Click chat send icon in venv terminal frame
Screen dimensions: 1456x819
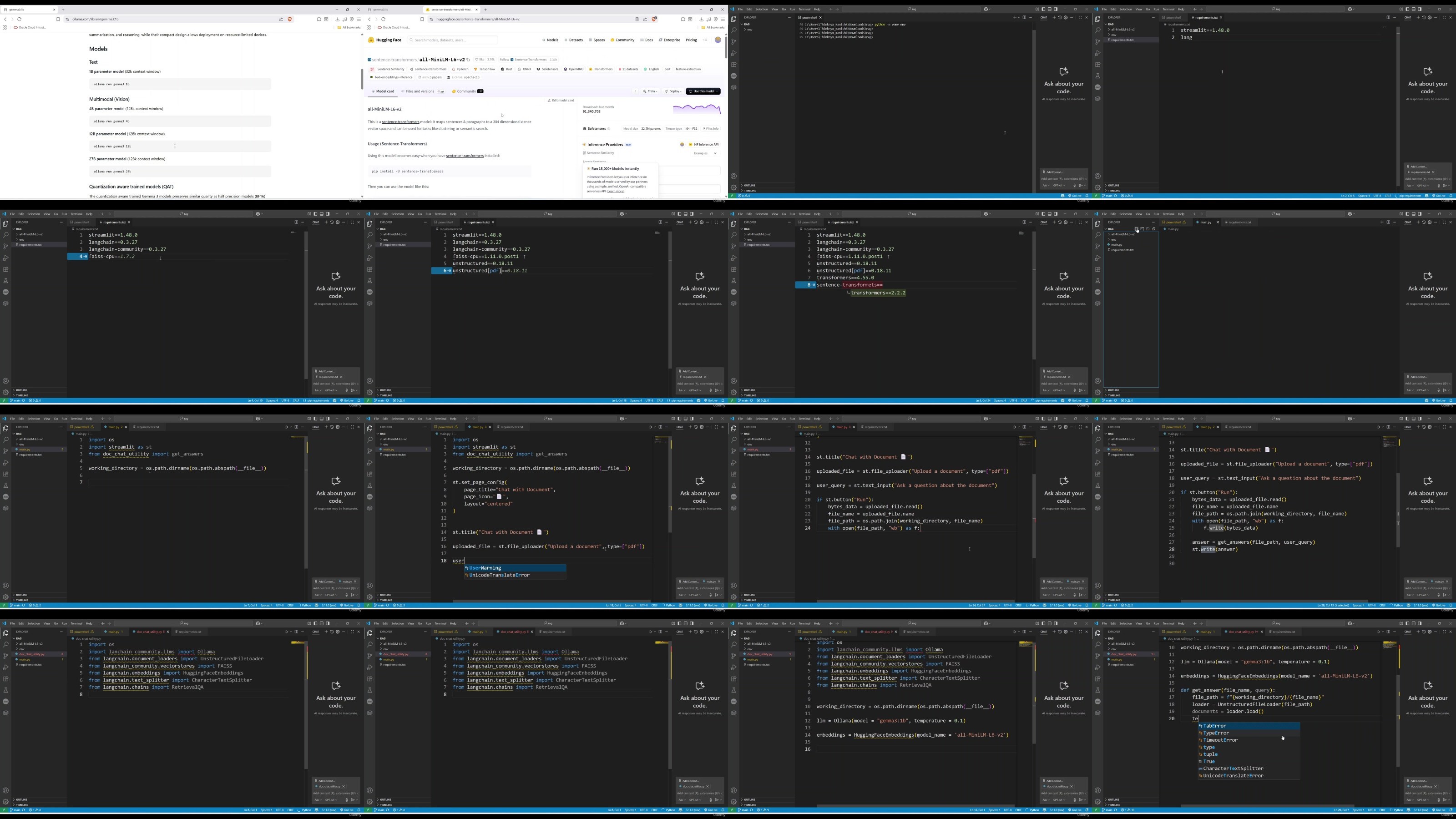1081,185
